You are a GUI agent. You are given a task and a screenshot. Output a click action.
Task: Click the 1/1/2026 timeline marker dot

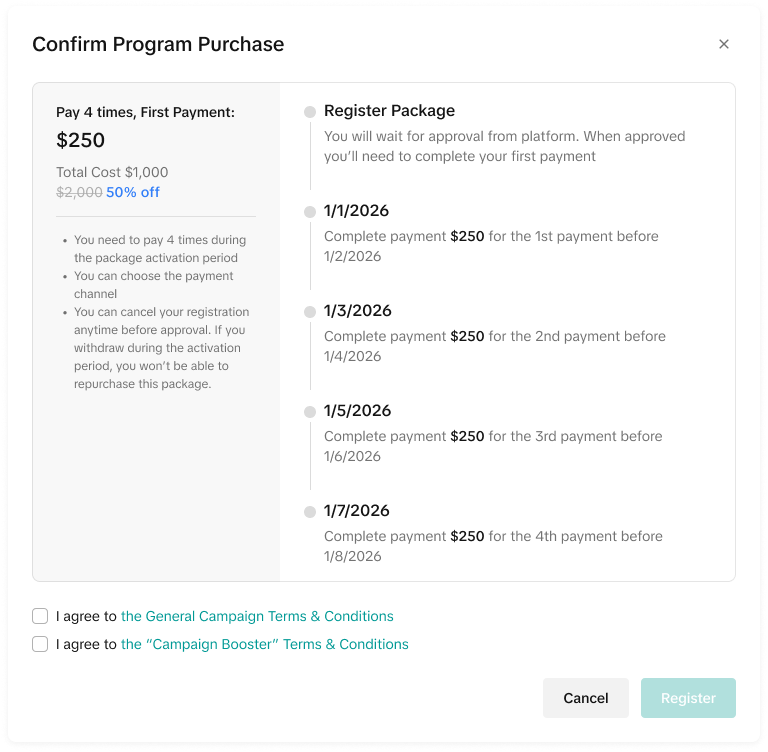click(310, 212)
